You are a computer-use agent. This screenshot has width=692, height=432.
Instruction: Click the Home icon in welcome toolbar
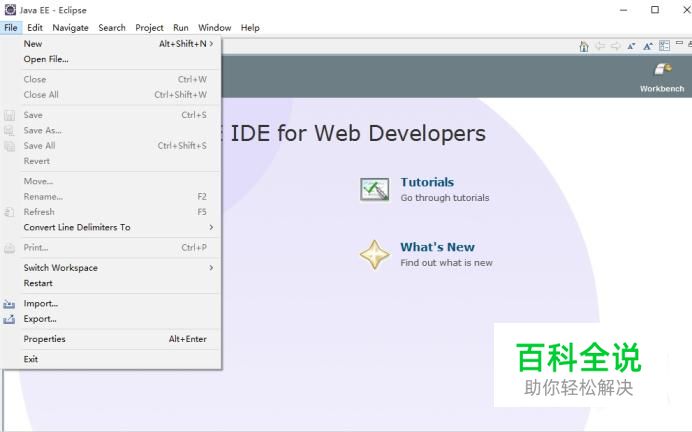(x=584, y=46)
